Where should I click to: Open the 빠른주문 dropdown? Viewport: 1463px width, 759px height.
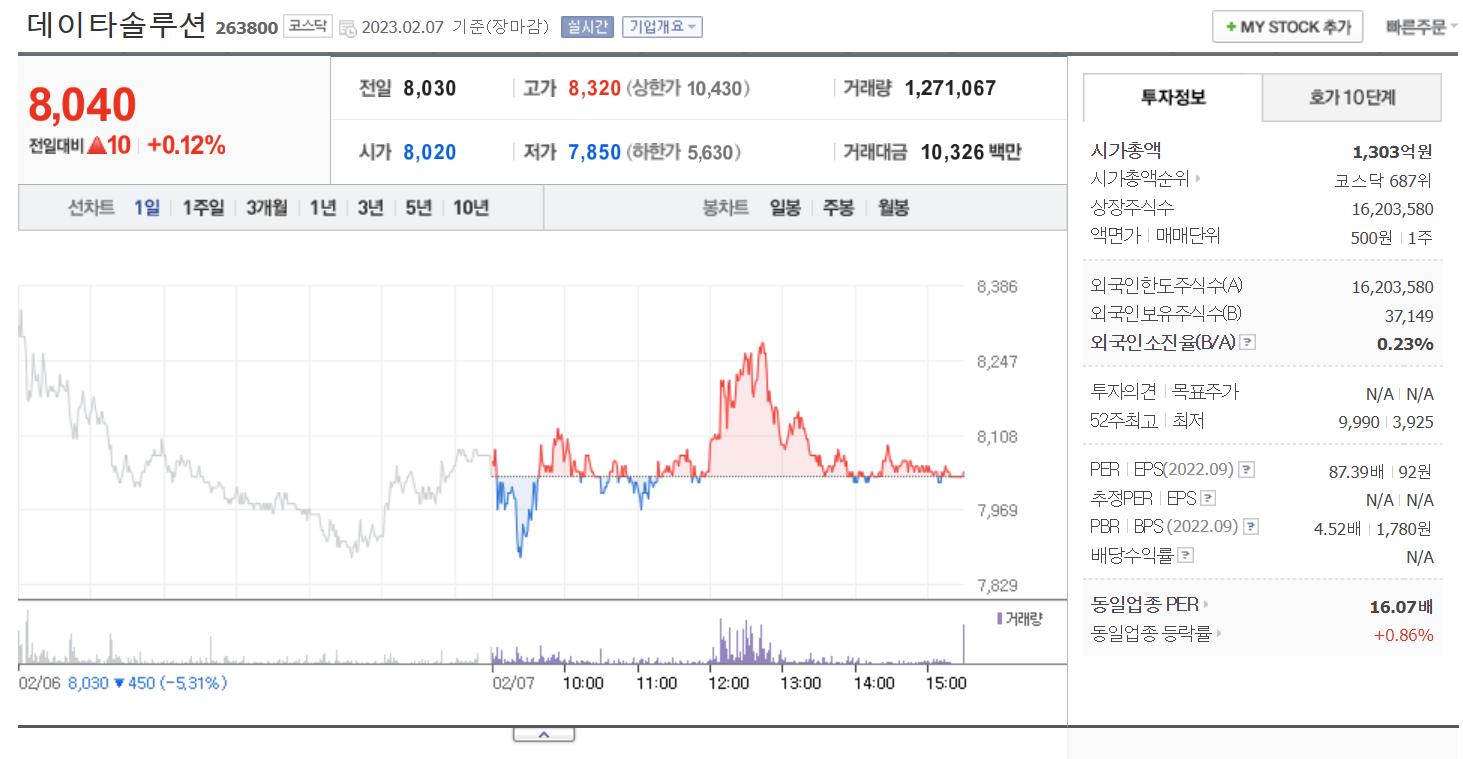click(x=1421, y=27)
